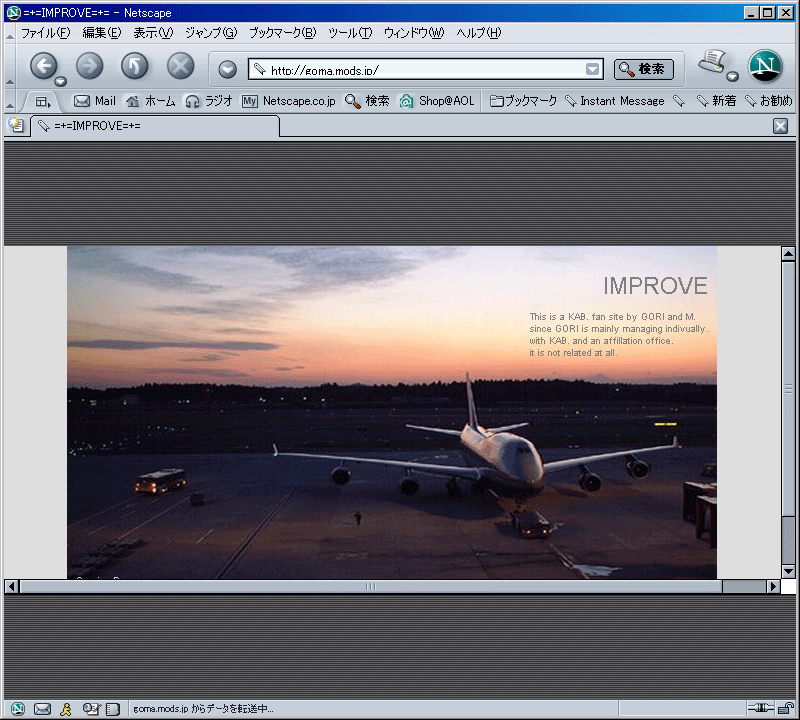The image size is (800, 720).
Task: Click the round dropdown button left of the URL field
Action: pos(228,69)
